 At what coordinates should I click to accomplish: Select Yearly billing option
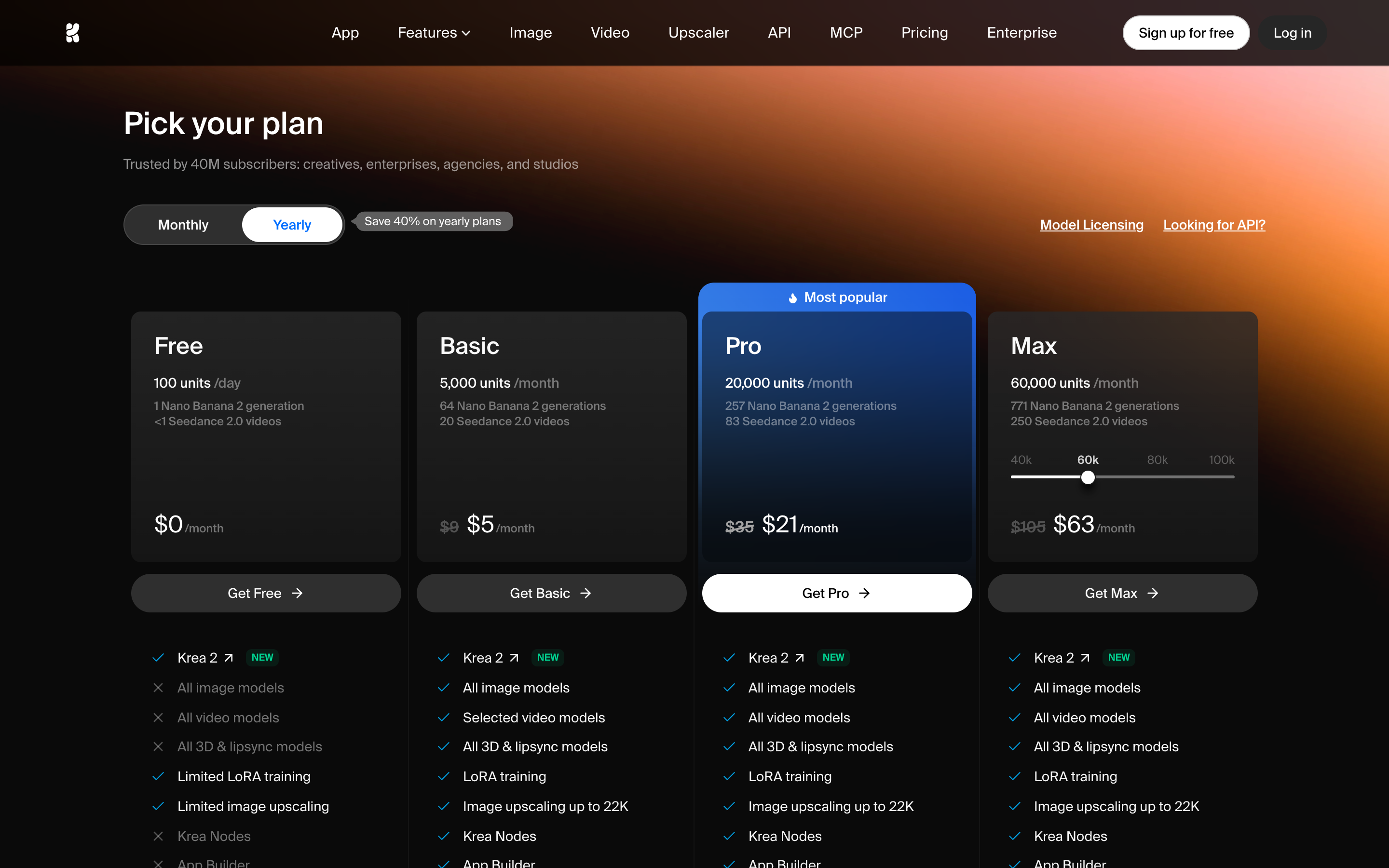[x=292, y=225]
